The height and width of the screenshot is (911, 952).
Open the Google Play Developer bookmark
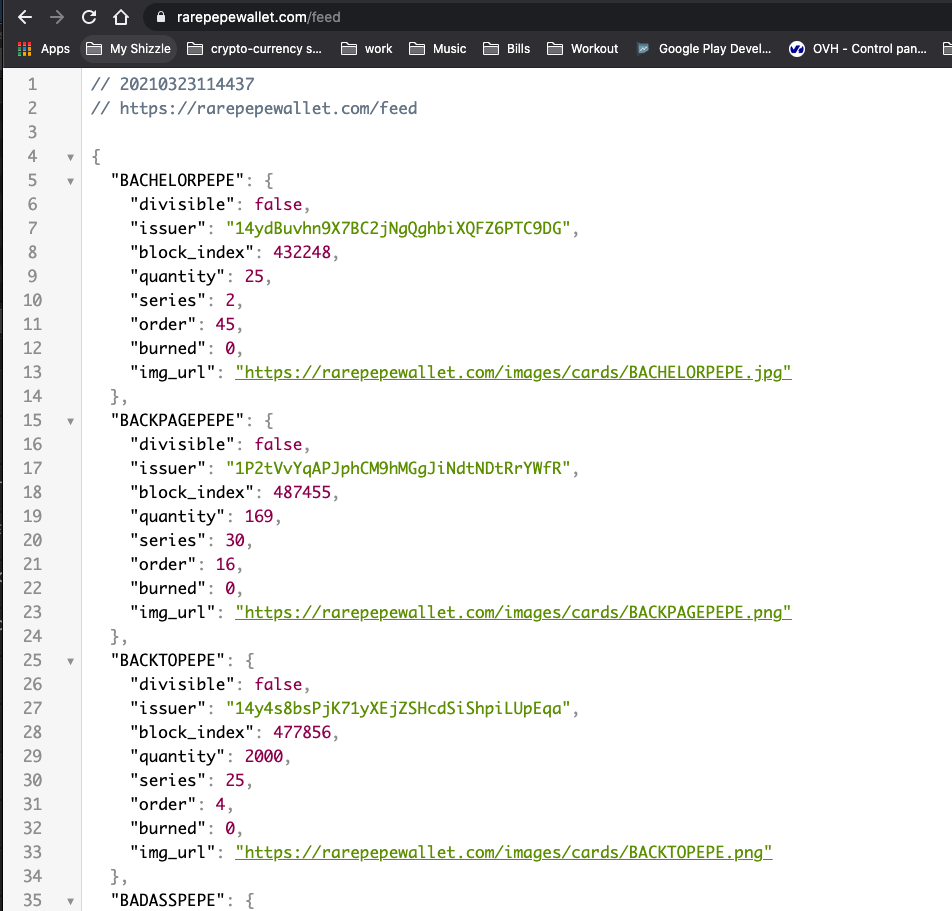click(704, 49)
